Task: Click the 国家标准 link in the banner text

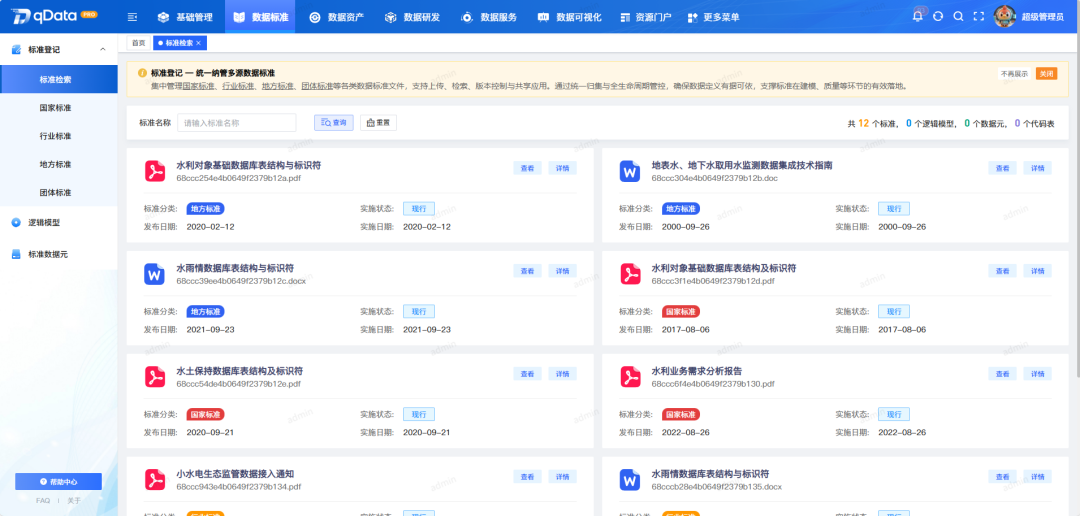Action: (198, 87)
